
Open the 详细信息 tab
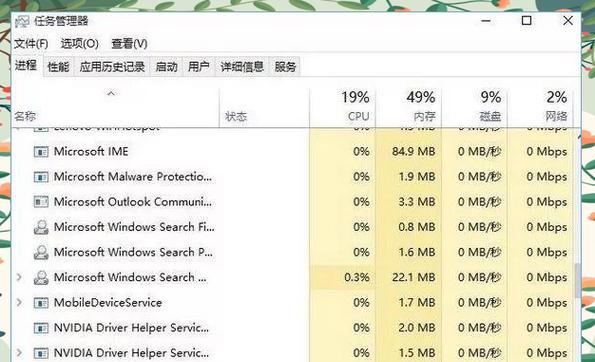(242, 67)
